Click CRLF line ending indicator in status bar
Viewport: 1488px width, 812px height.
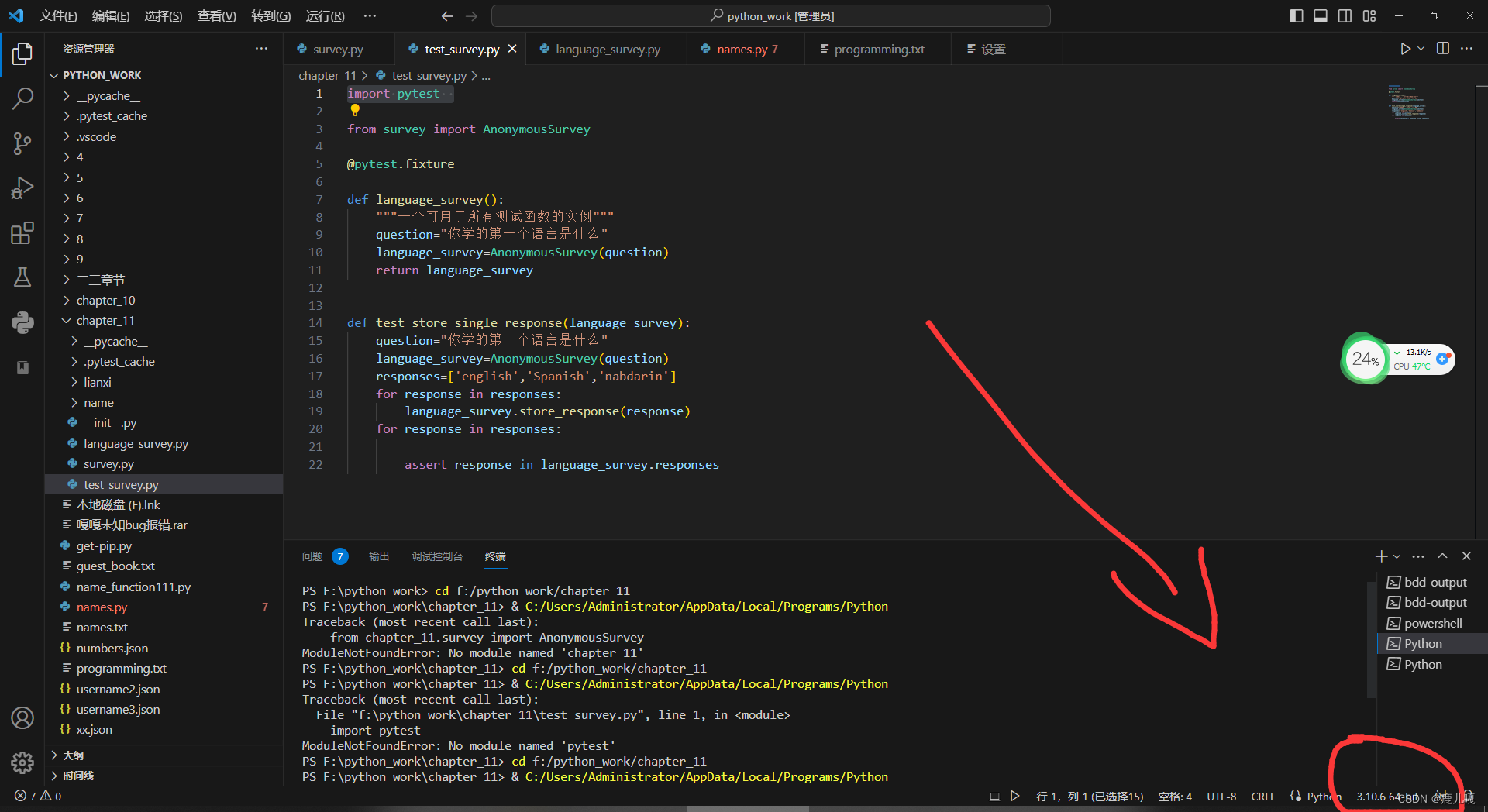[x=1262, y=796]
